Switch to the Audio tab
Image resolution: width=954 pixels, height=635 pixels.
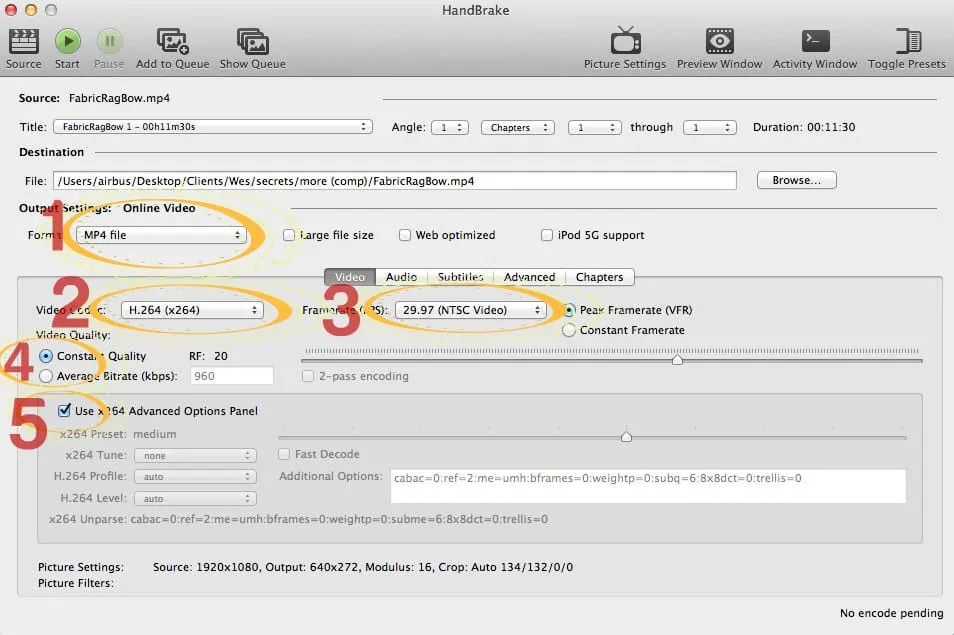pyautogui.click(x=402, y=277)
